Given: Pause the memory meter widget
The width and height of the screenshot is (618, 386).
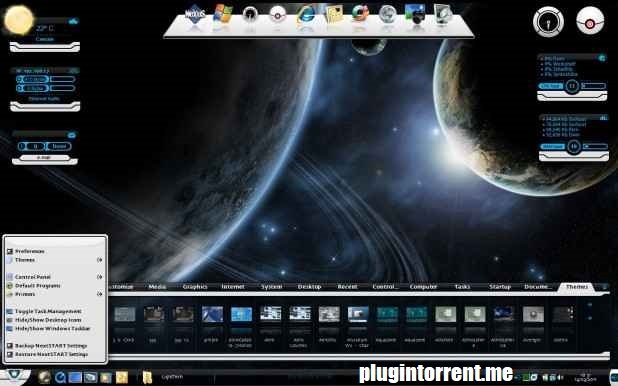Looking at the screenshot, I should 574,147.
